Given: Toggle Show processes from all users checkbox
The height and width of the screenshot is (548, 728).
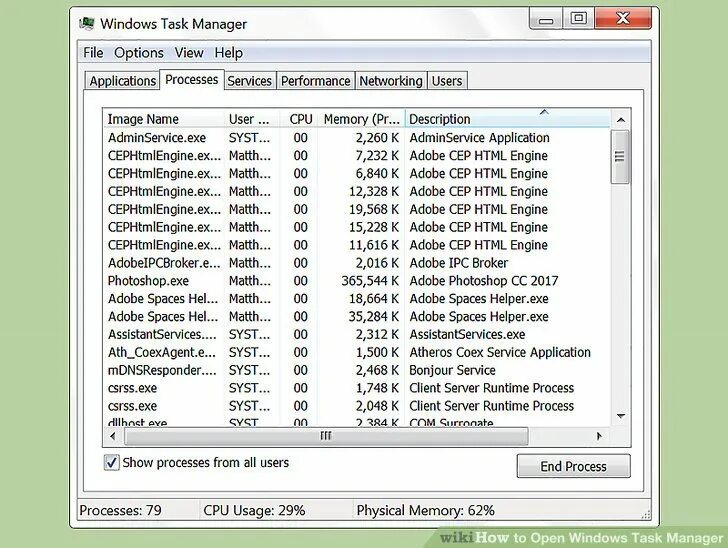Looking at the screenshot, I should (x=111, y=463).
